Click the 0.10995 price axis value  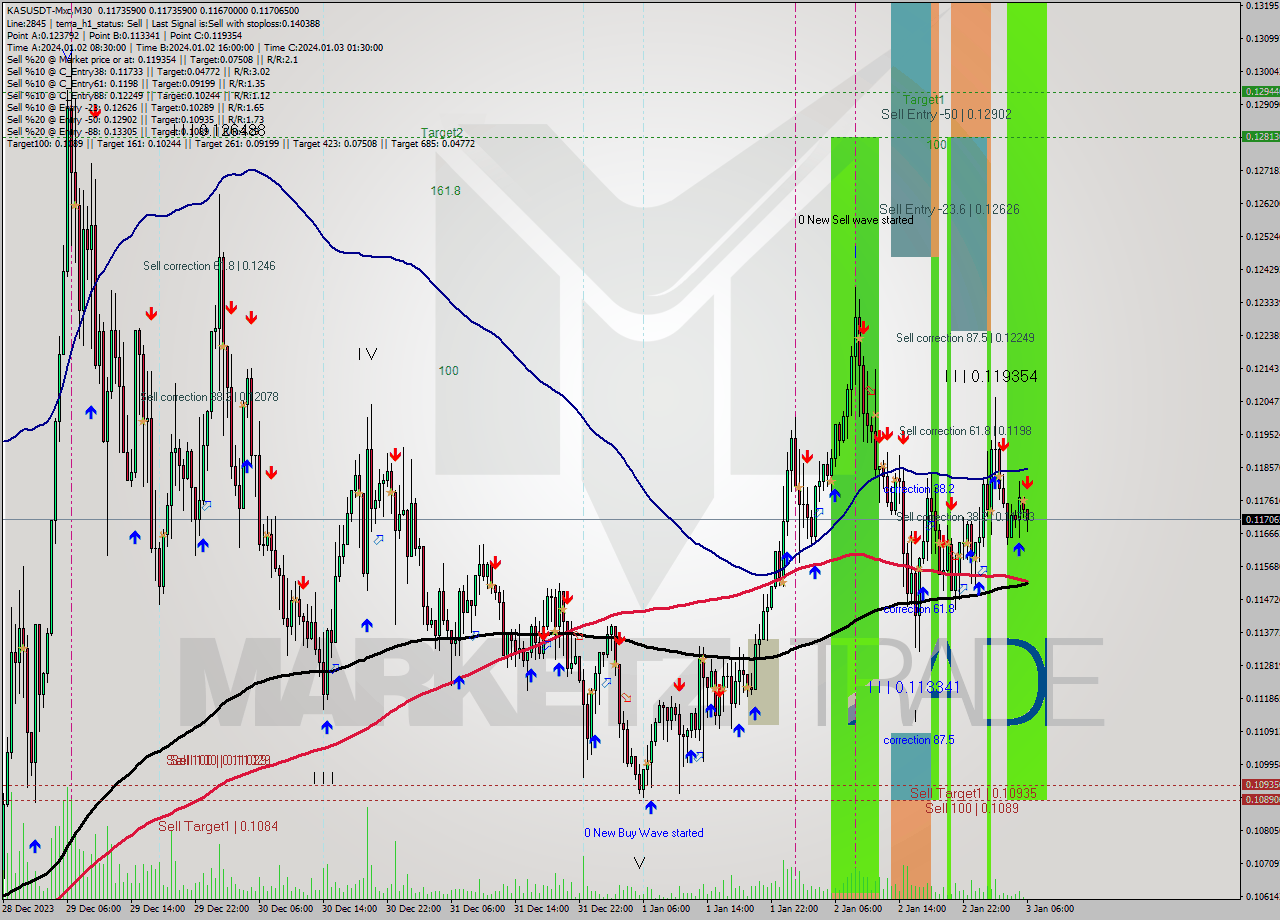pyautogui.click(x=1262, y=765)
